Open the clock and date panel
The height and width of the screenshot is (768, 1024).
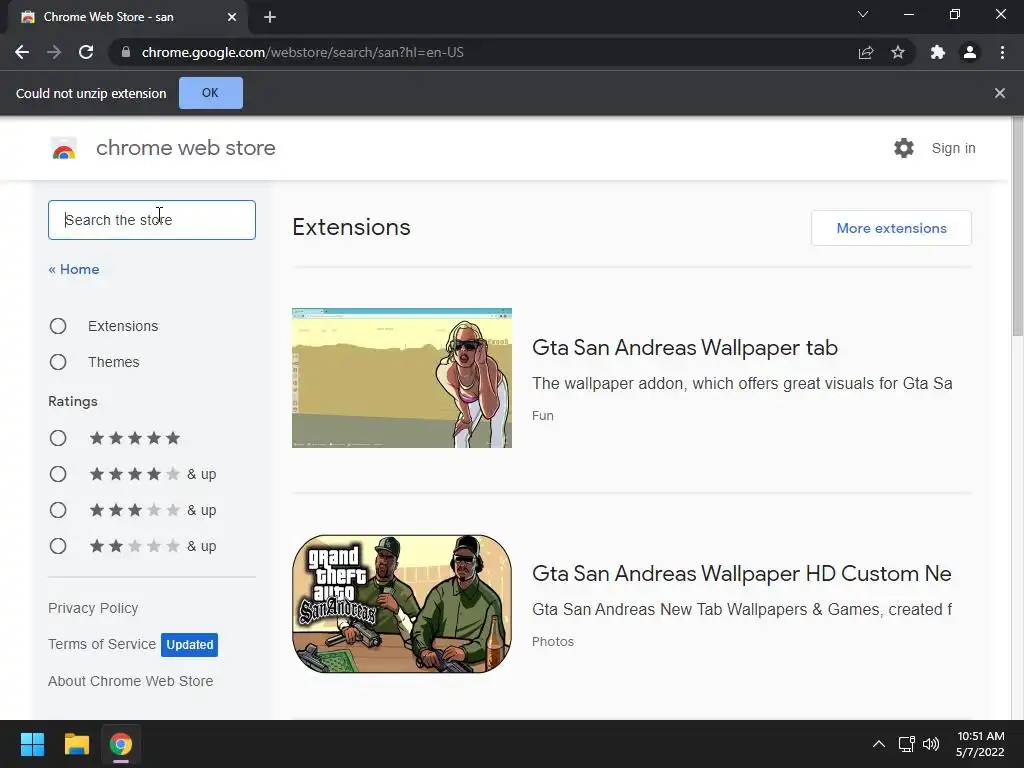click(980, 744)
